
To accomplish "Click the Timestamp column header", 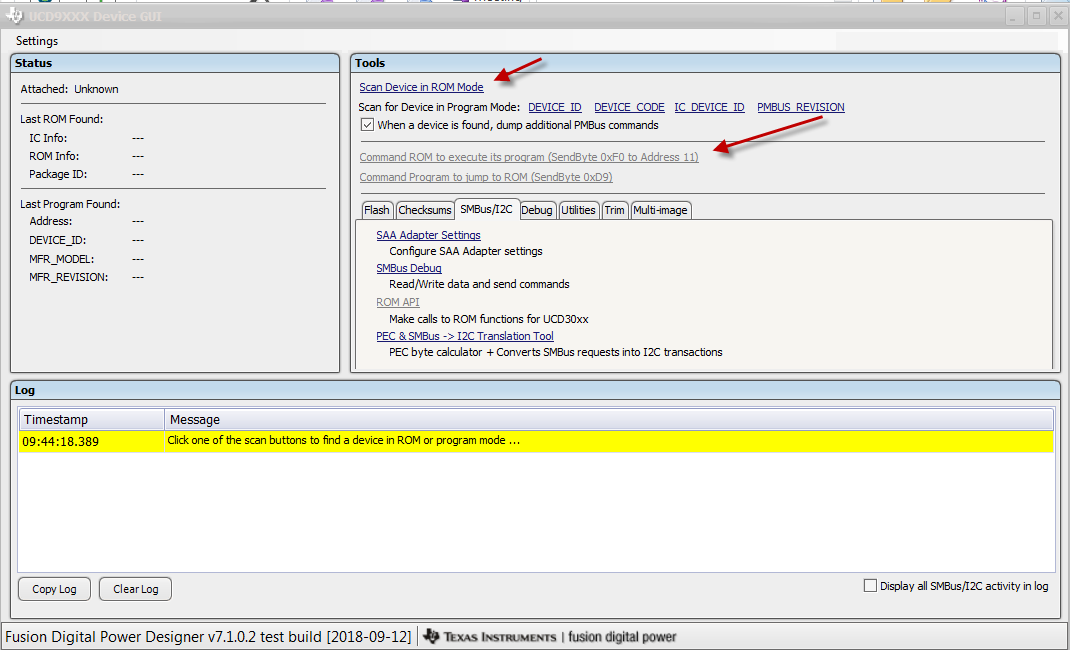I will tap(91, 419).
